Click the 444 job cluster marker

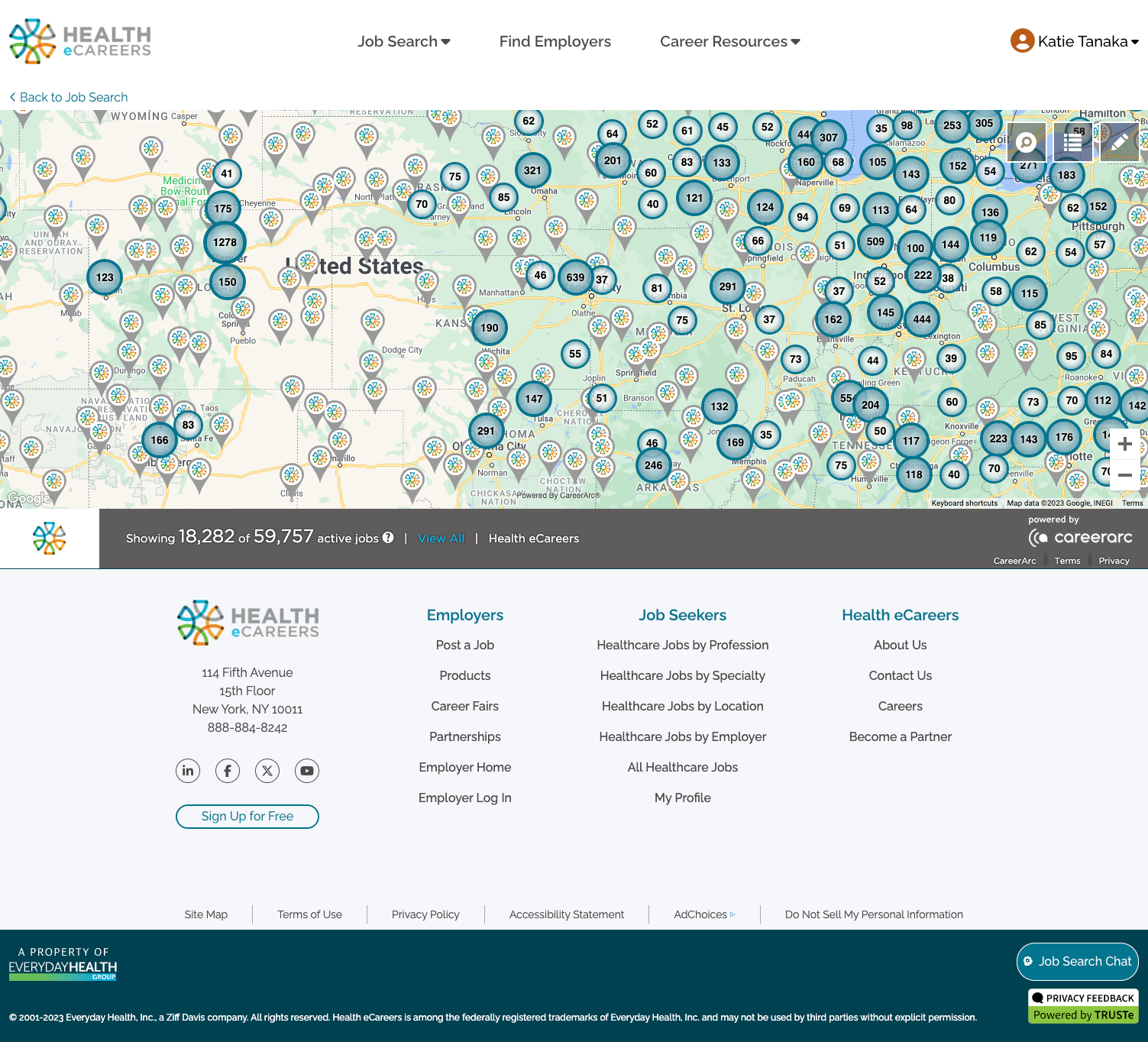coord(922,319)
